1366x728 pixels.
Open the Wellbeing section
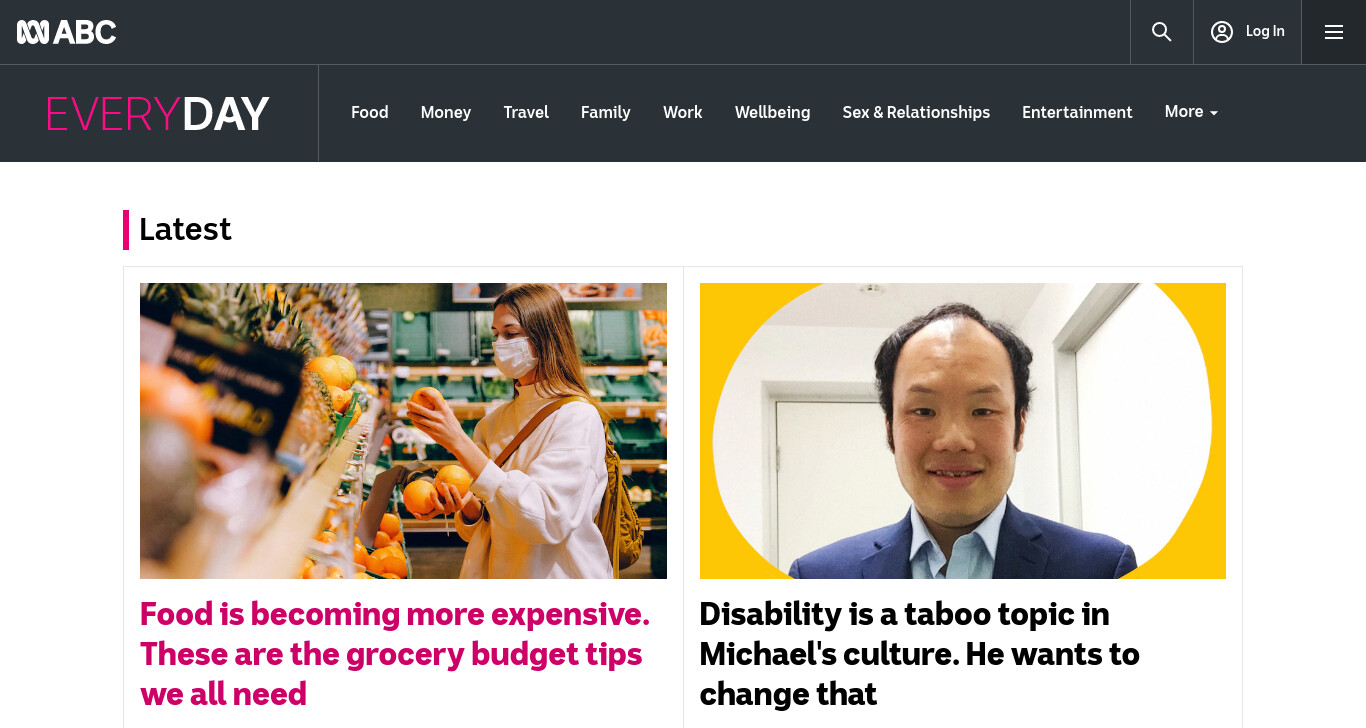click(772, 112)
